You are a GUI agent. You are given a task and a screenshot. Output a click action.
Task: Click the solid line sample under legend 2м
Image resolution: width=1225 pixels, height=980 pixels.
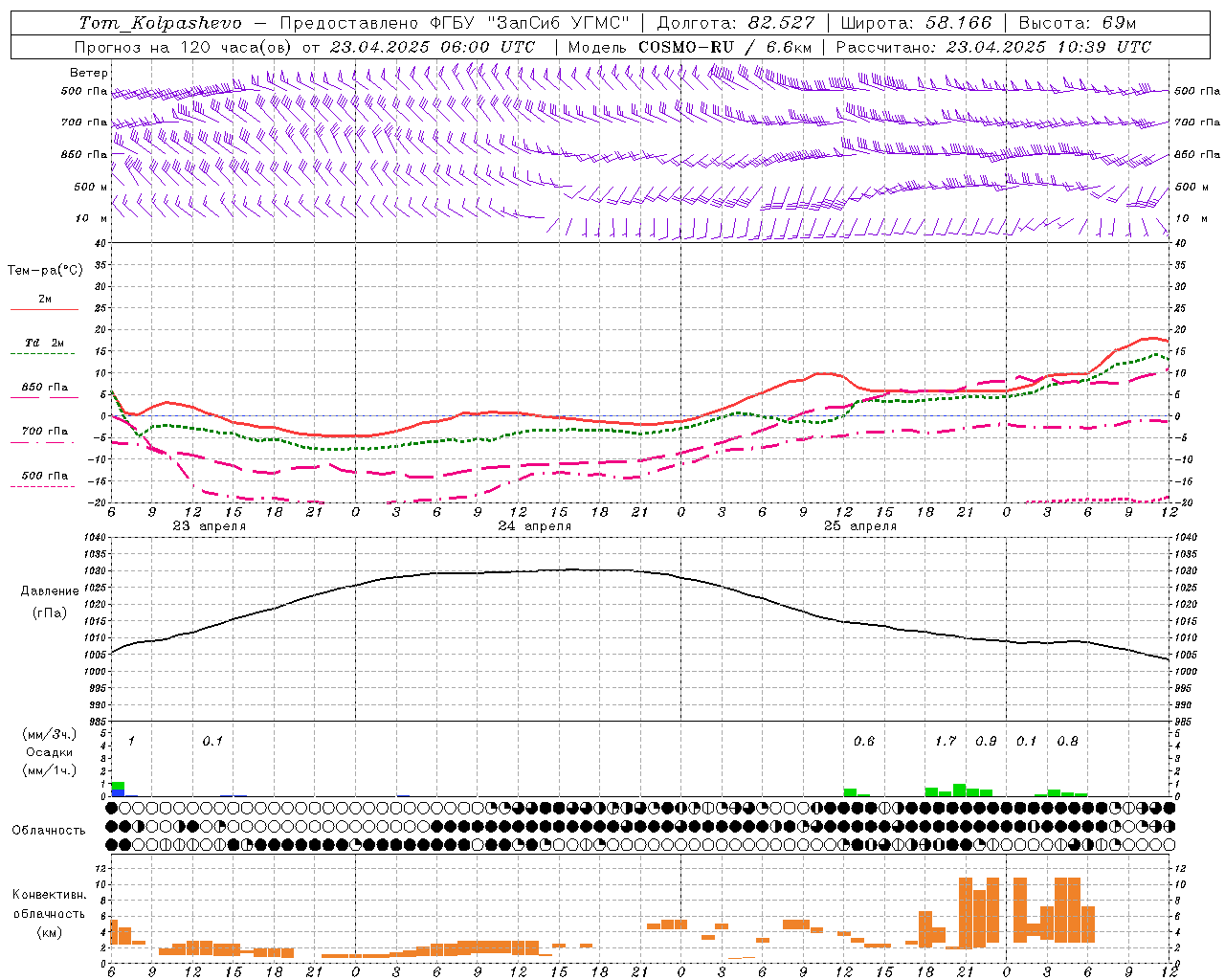(x=44, y=310)
